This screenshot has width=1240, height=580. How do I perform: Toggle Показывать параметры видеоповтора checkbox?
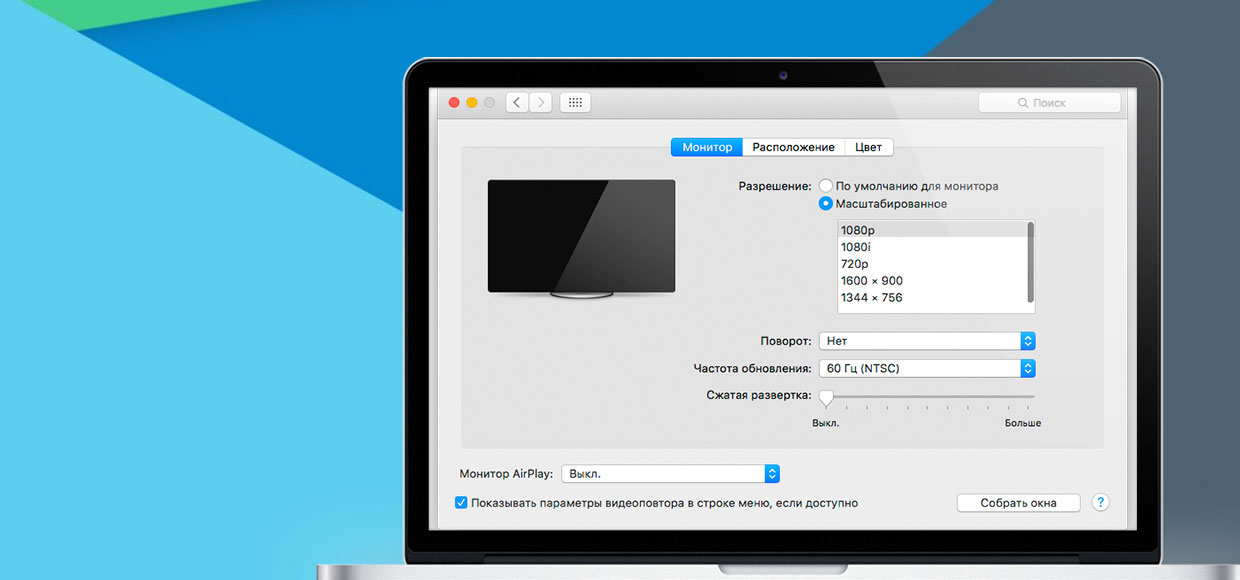[461, 503]
